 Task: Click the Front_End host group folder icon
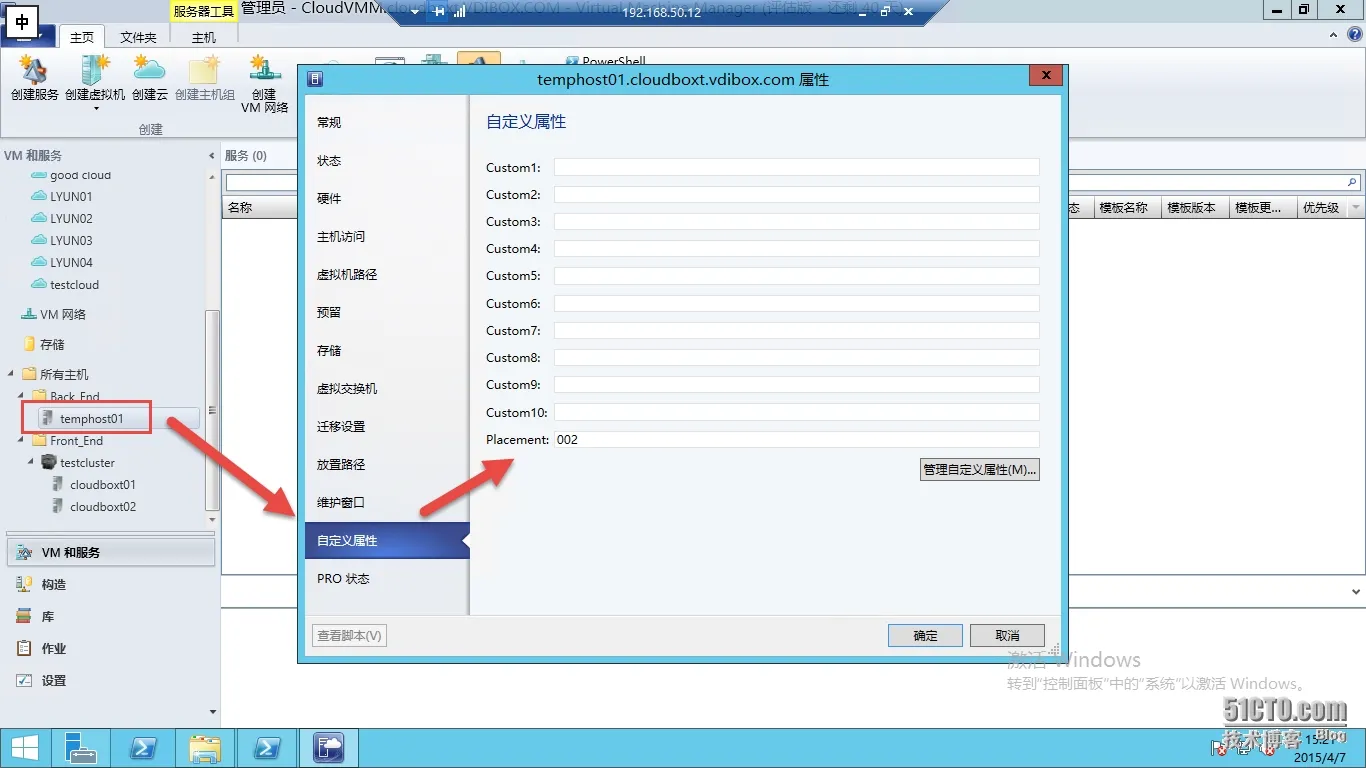pos(39,441)
